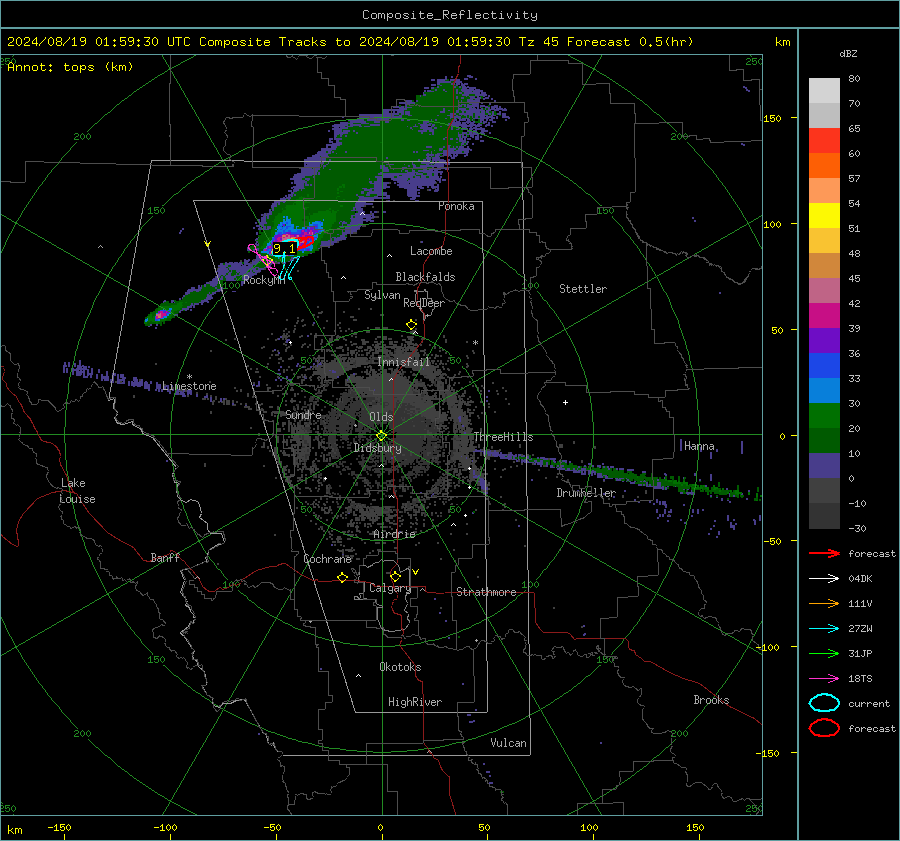Screen dimensions: 900x841
Task: Click the yellow radar-center diamond above Didsbury
Action: [x=381, y=436]
